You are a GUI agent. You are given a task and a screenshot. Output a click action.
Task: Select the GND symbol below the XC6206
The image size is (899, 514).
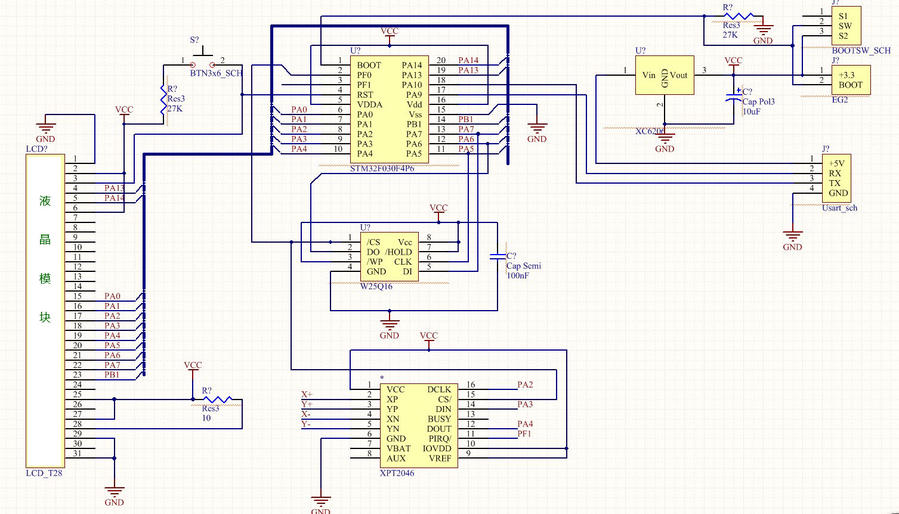click(665, 144)
